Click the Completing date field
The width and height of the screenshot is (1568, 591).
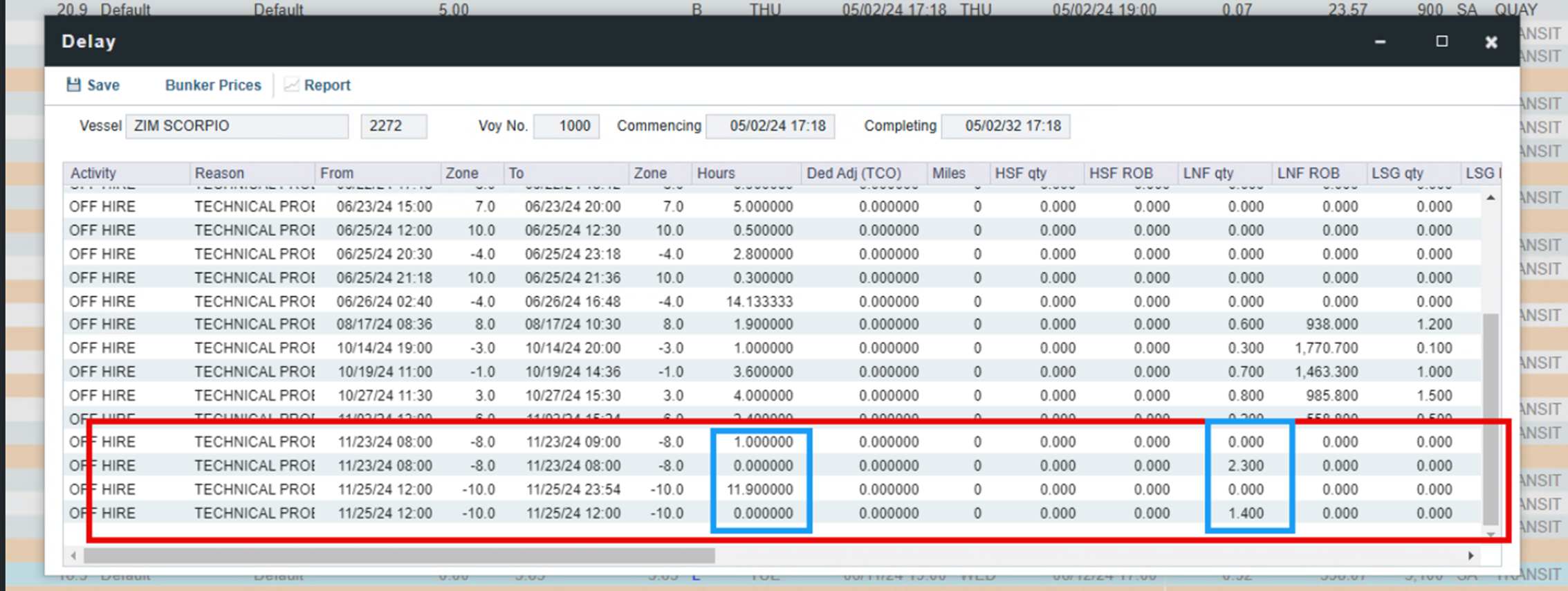[1006, 126]
